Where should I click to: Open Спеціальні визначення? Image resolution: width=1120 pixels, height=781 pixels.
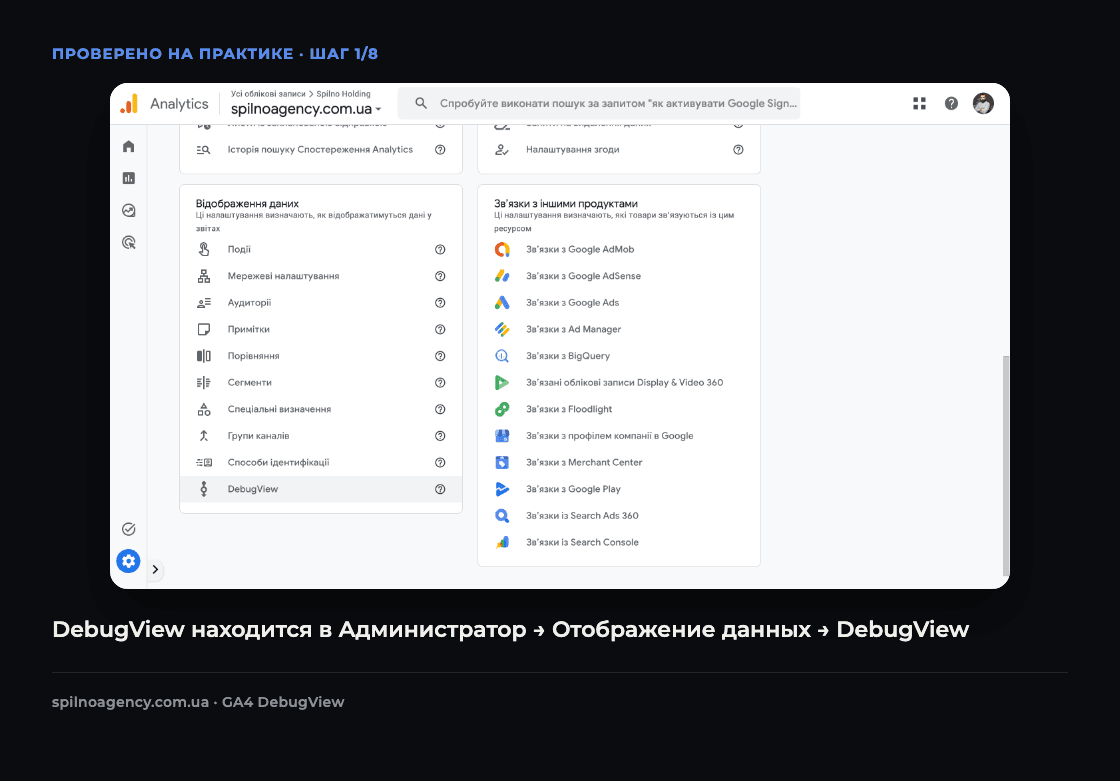321,409
